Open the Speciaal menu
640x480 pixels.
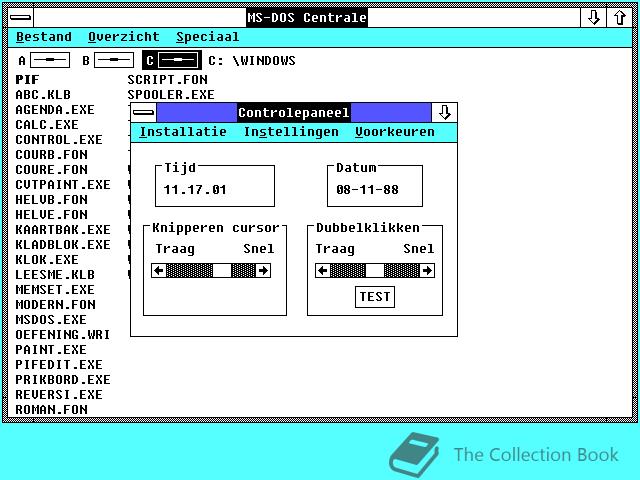pos(208,37)
